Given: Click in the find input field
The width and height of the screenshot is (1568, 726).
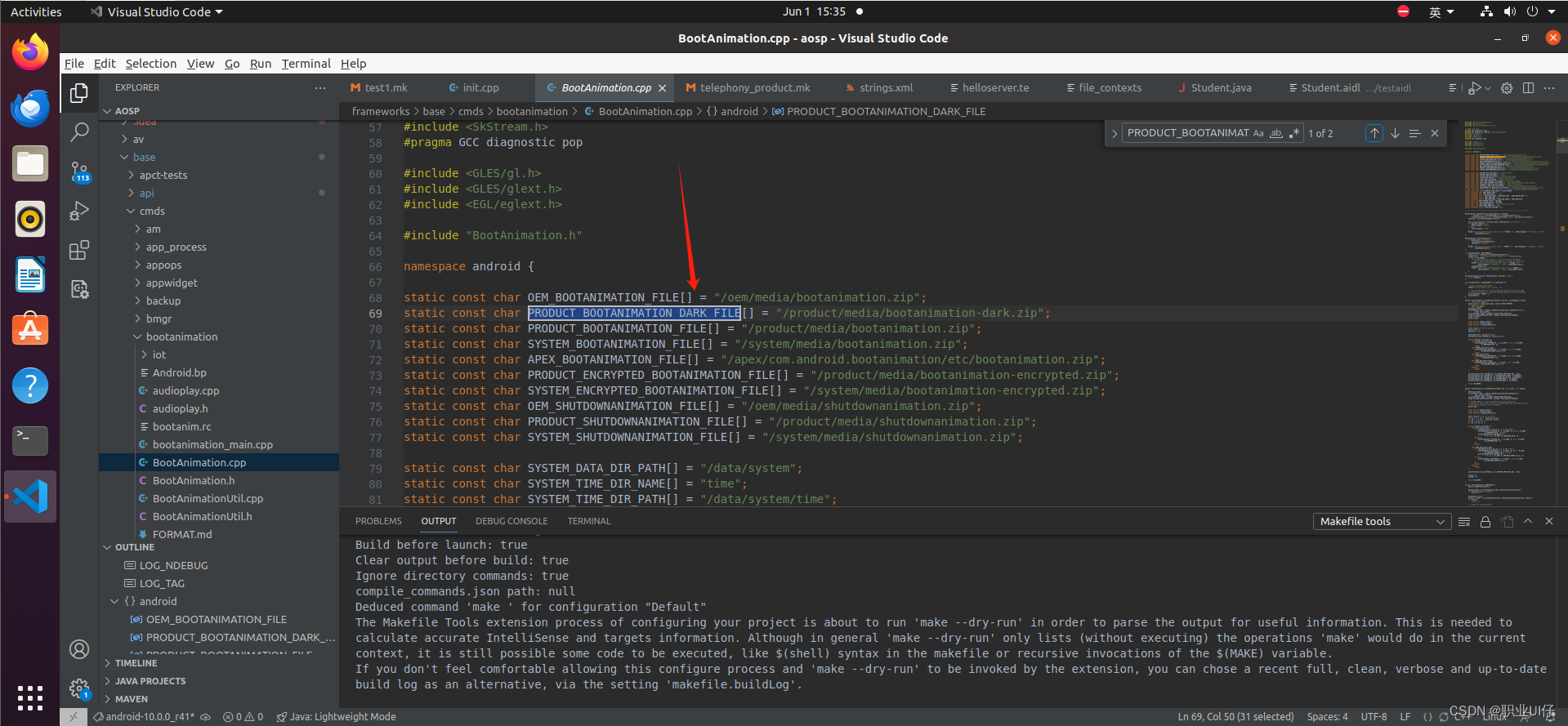Looking at the screenshot, I should [1188, 133].
